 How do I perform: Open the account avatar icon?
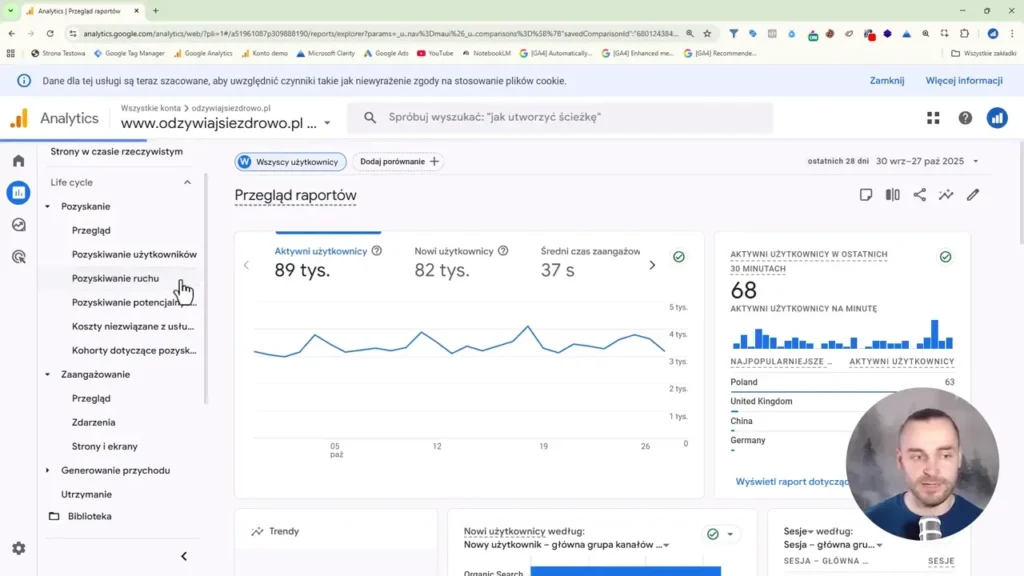point(997,118)
